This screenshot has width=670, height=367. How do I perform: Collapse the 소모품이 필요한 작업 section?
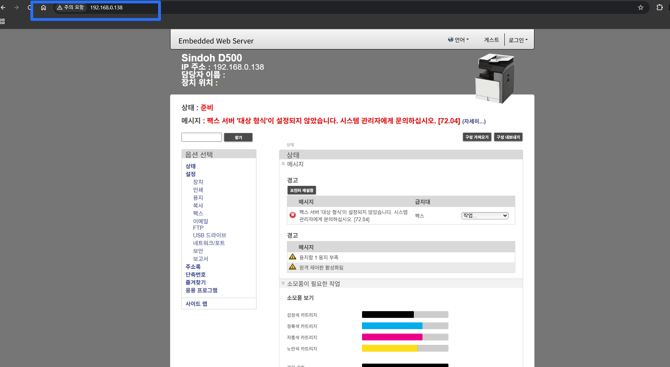tap(283, 283)
